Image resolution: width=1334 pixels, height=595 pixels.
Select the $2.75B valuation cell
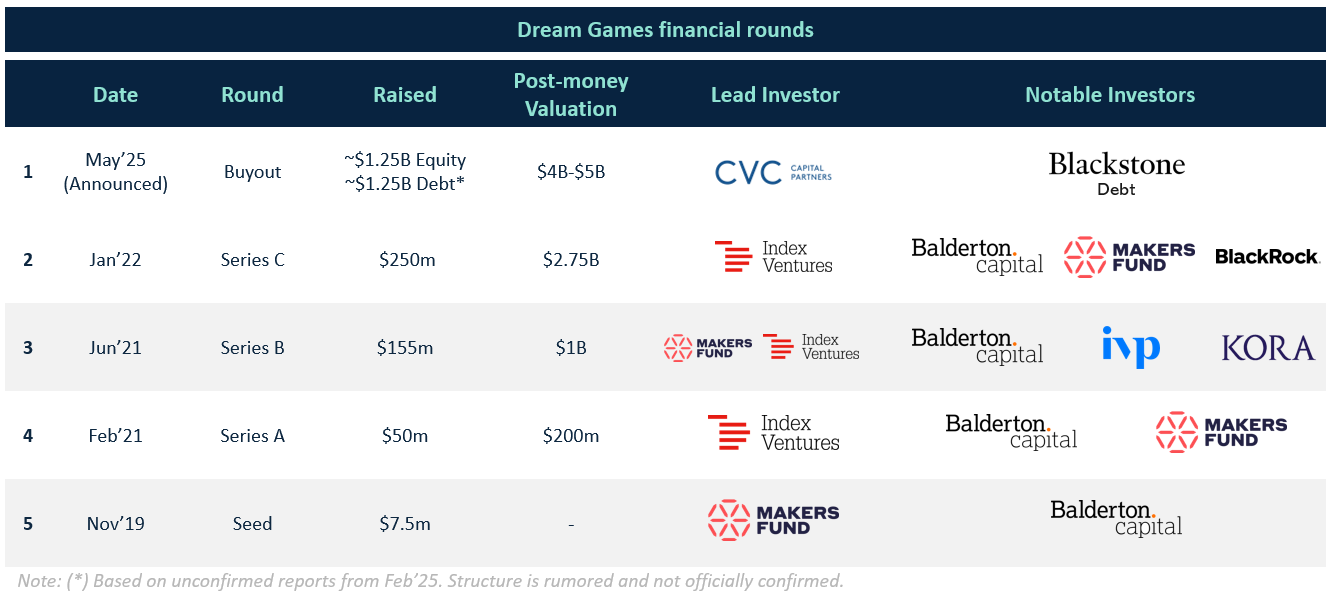(x=570, y=260)
